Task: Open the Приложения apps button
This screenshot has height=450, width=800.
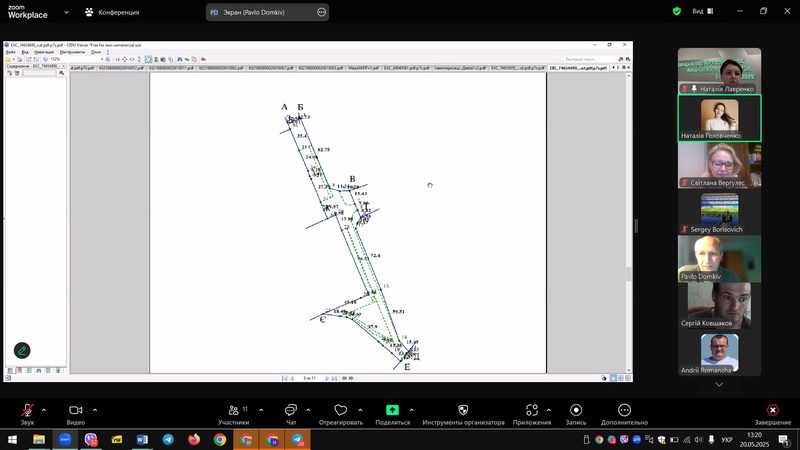Action: 532,414
